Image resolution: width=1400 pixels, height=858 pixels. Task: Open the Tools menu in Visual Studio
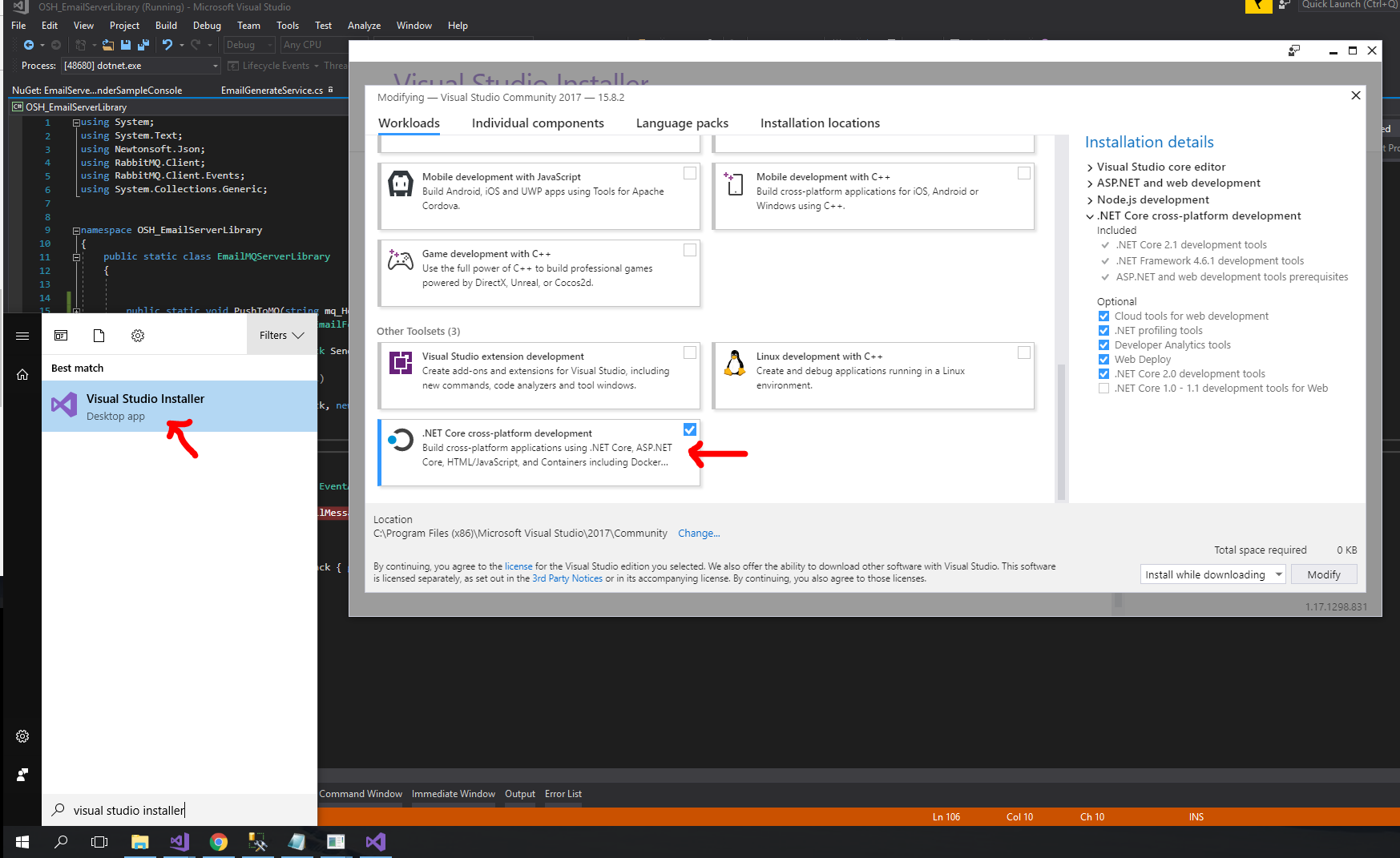(288, 26)
